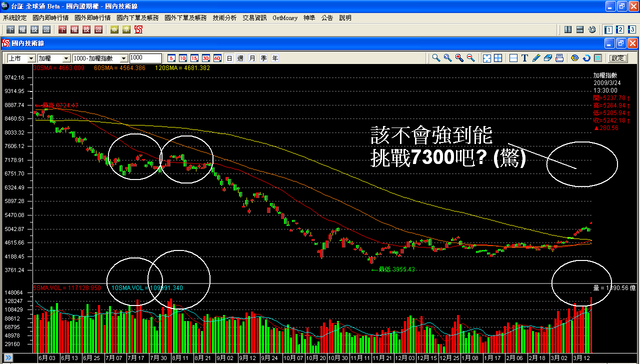The height and width of the screenshot is (364, 640).
Task: Click the first yellow icon in main toolbar
Action: point(114,30)
